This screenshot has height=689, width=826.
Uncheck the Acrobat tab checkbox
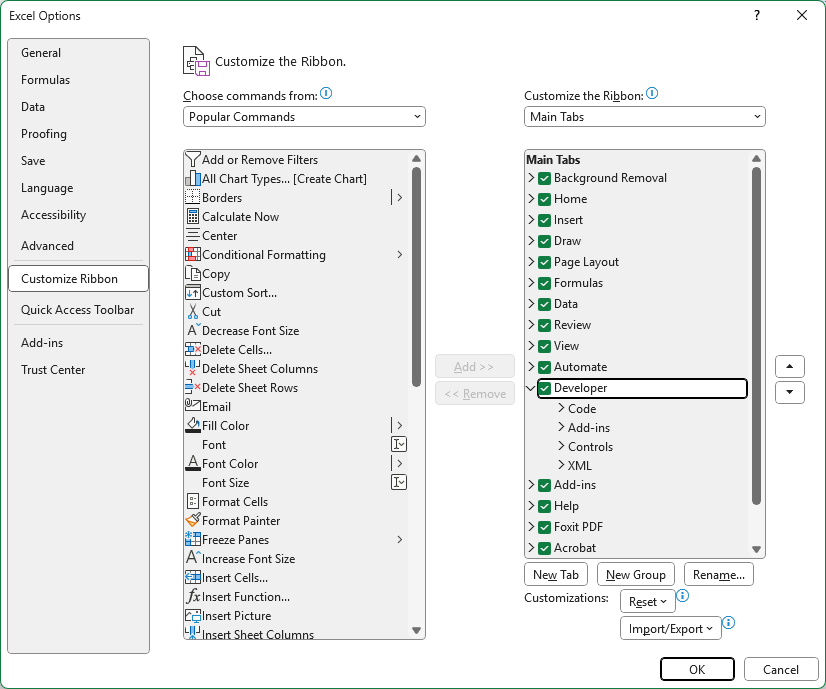(544, 549)
